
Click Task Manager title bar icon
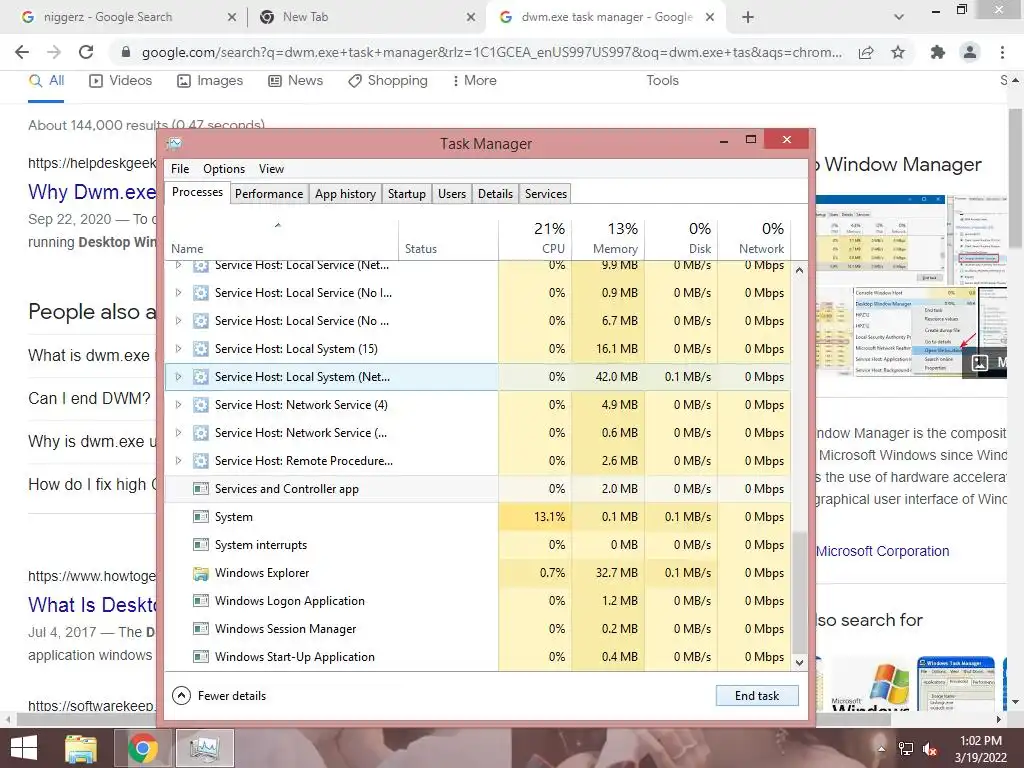tap(174, 143)
